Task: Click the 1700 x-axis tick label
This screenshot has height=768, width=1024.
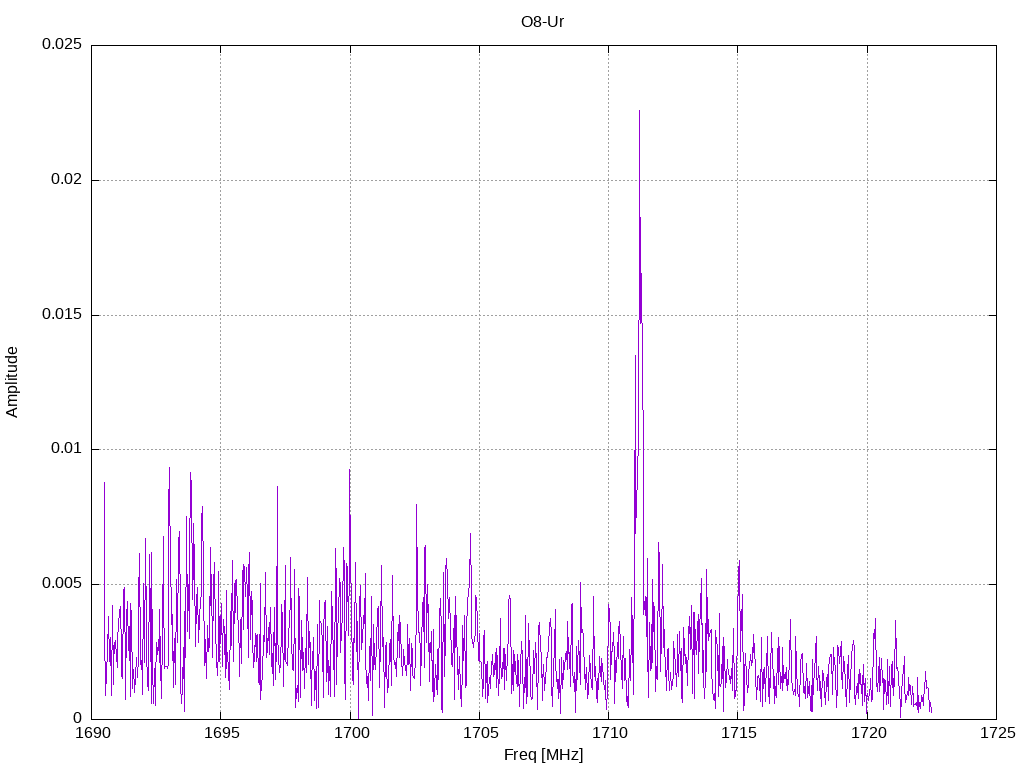Action: point(351,733)
